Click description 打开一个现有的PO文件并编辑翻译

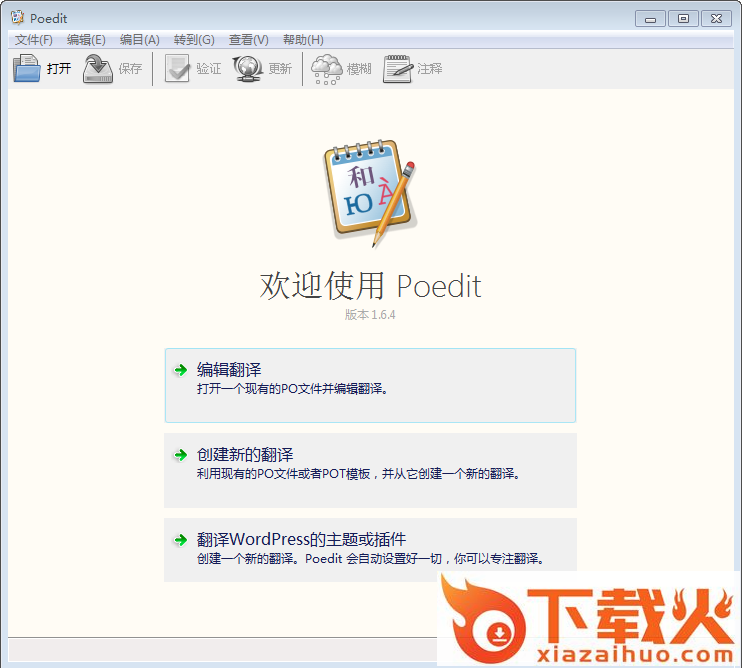pyautogui.click(x=292, y=389)
